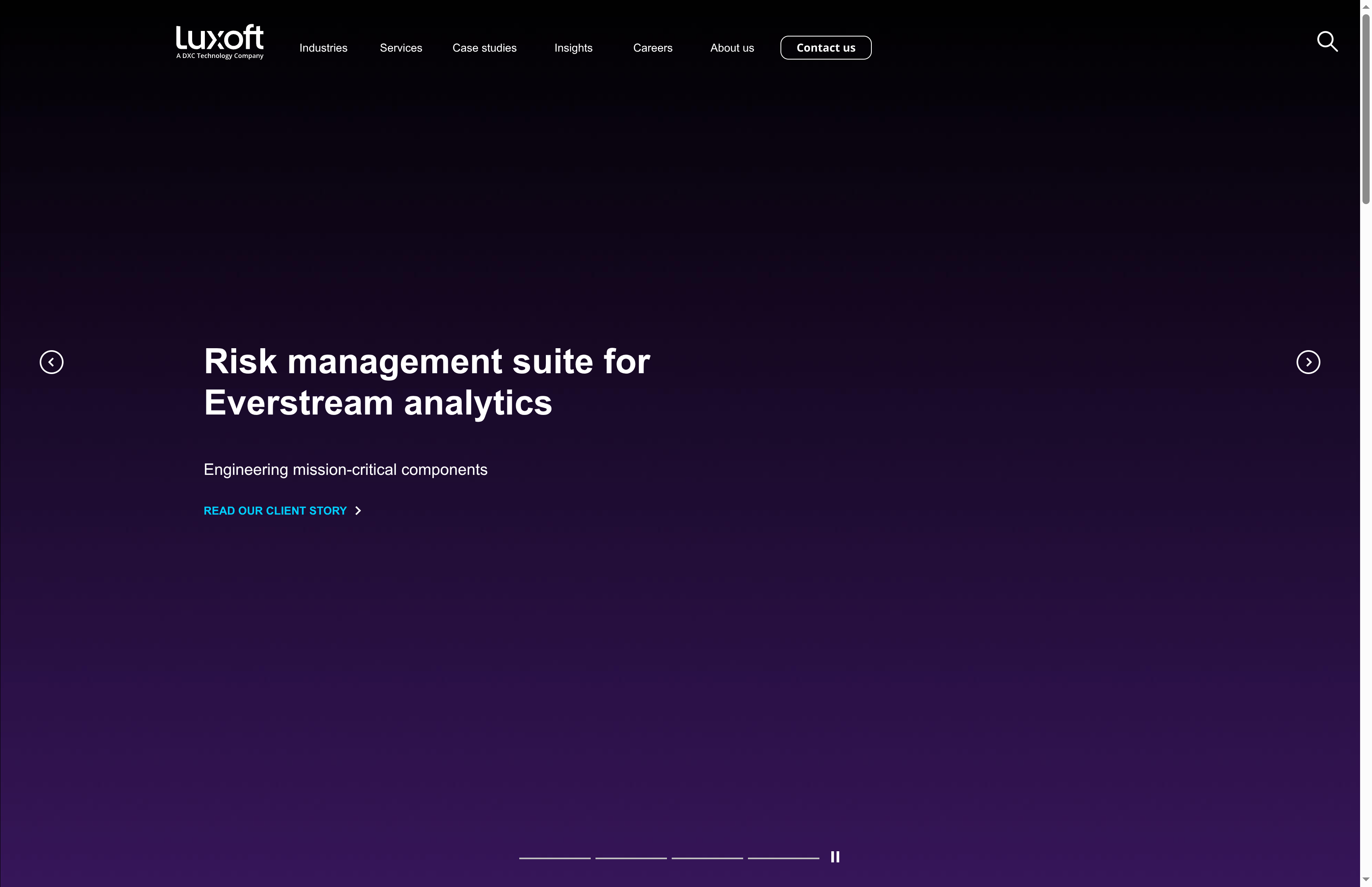Jump to fourth carousel slide indicator
1372x887 pixels.
point(783,858)
